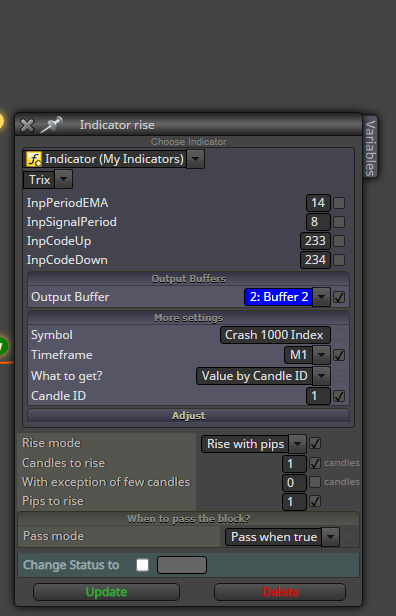Click the Rise mode label
The width and height of the screenshot is (396, 616).
51,443
